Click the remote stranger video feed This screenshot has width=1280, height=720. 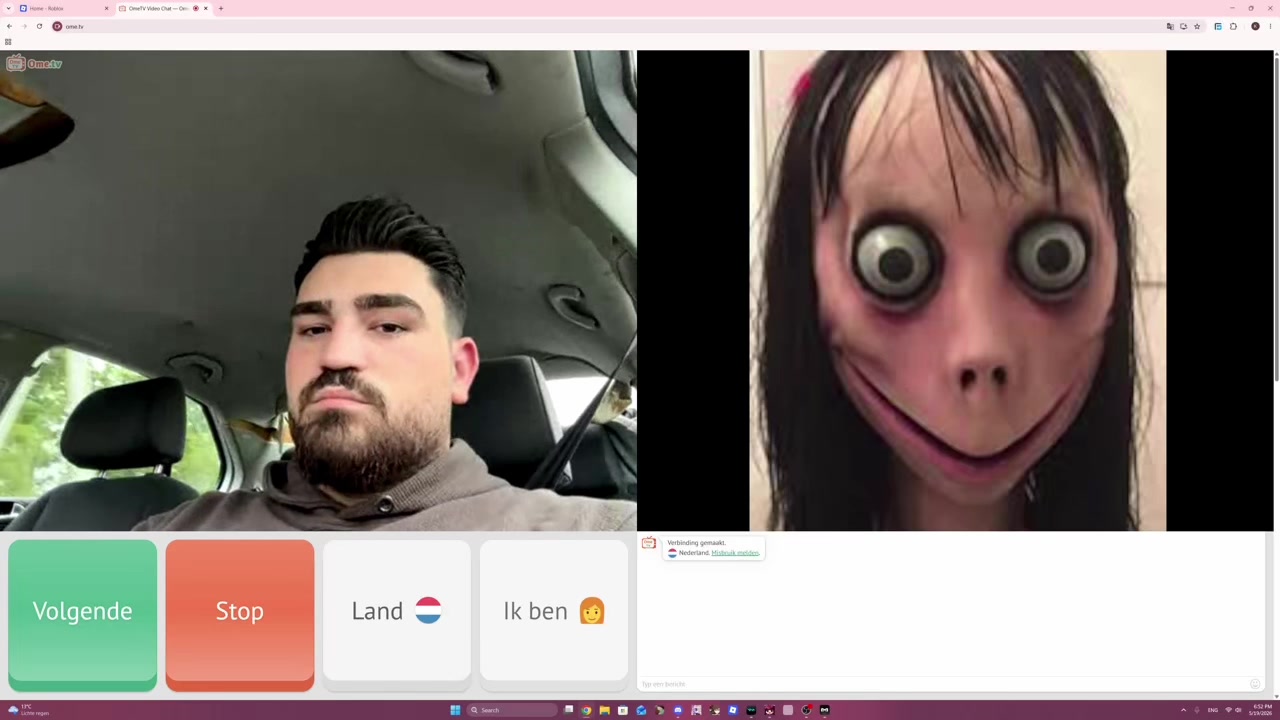coord(956,291)
